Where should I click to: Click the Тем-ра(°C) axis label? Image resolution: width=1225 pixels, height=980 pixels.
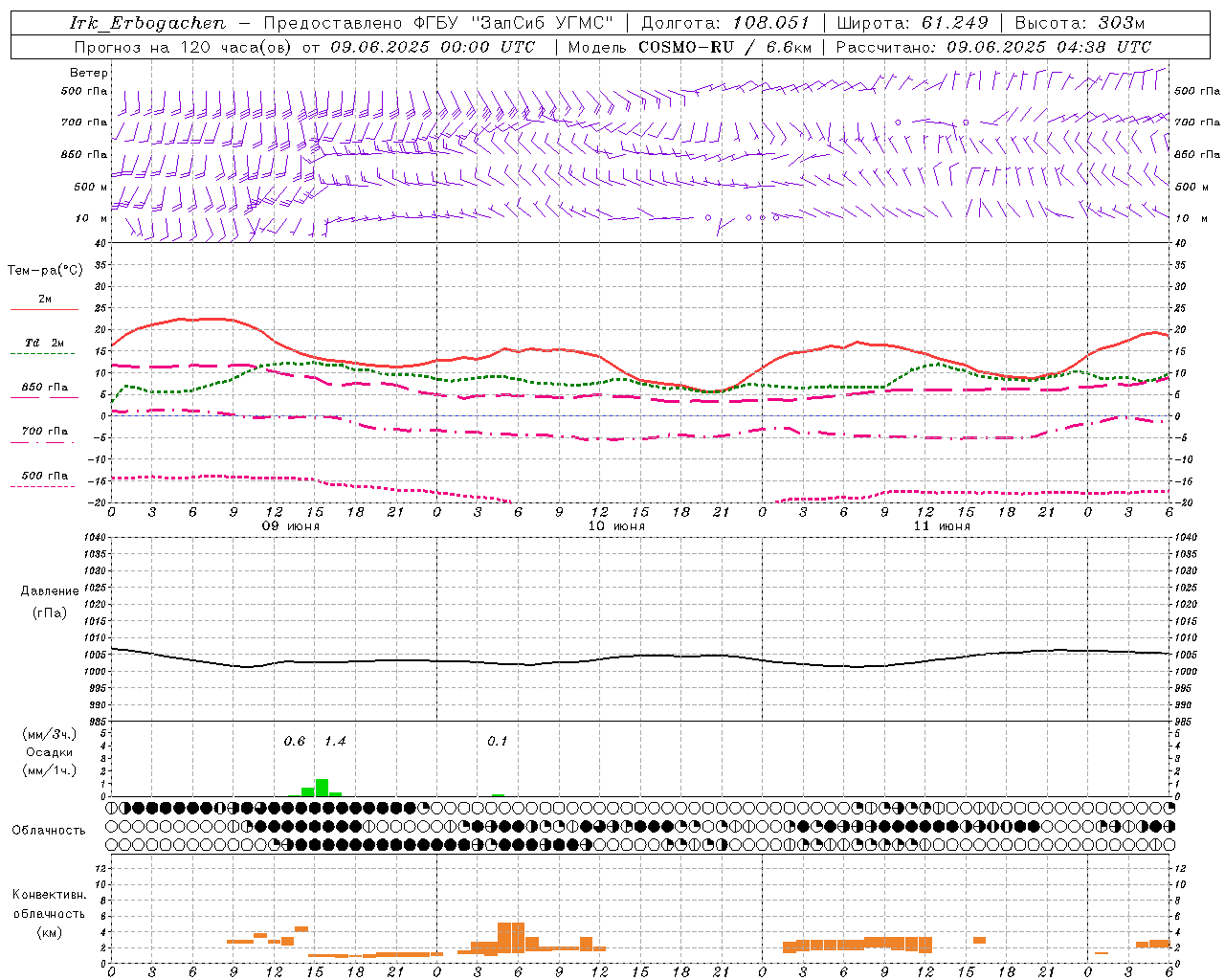(45, 271)
